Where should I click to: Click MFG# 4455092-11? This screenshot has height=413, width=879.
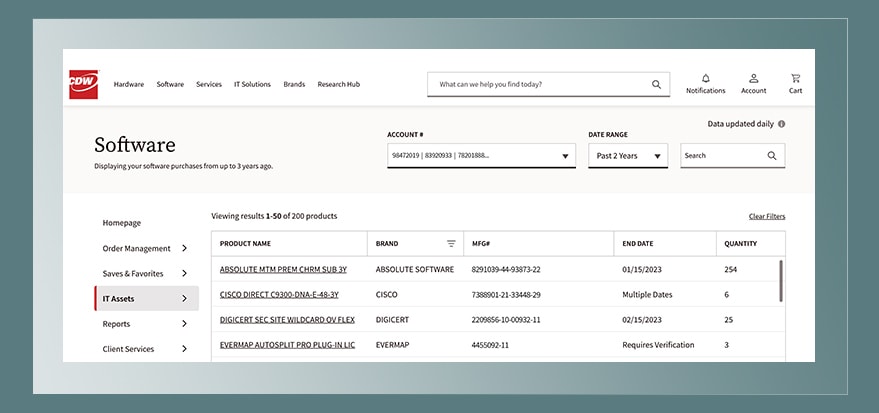pos(490,345)
